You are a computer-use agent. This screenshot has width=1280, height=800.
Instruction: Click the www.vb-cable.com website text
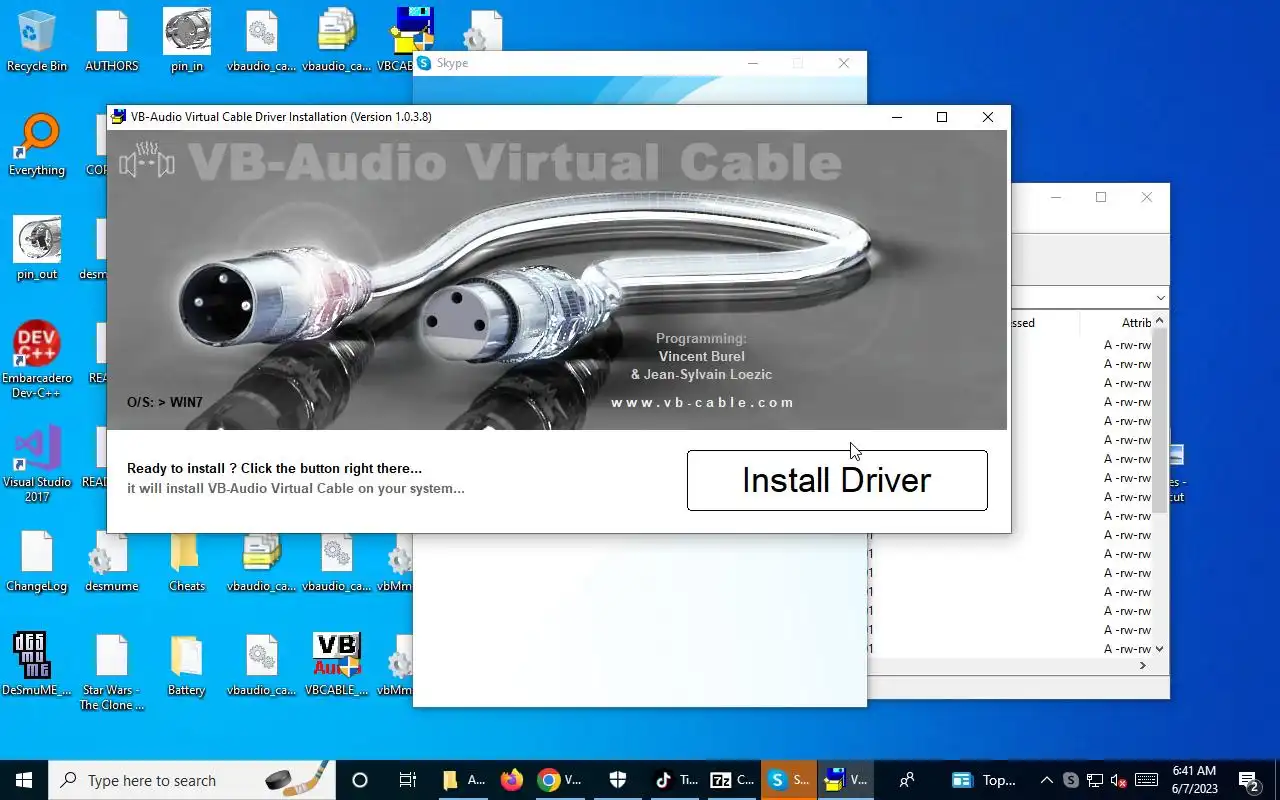pos(703,403)
